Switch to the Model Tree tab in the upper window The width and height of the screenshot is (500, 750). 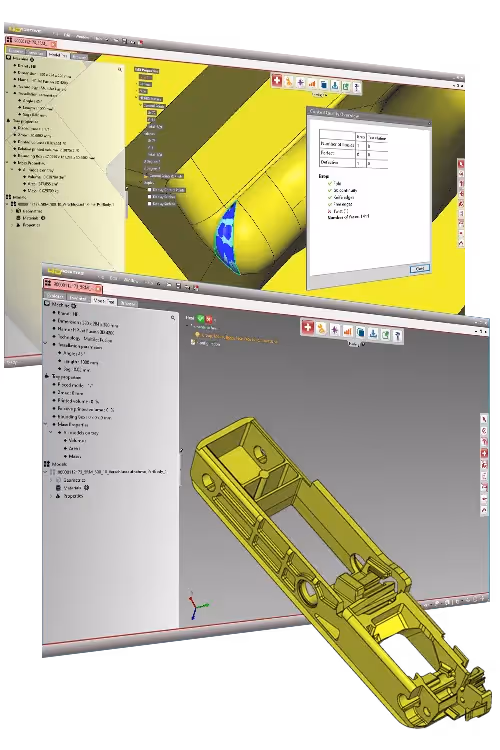tap(58, 55)
